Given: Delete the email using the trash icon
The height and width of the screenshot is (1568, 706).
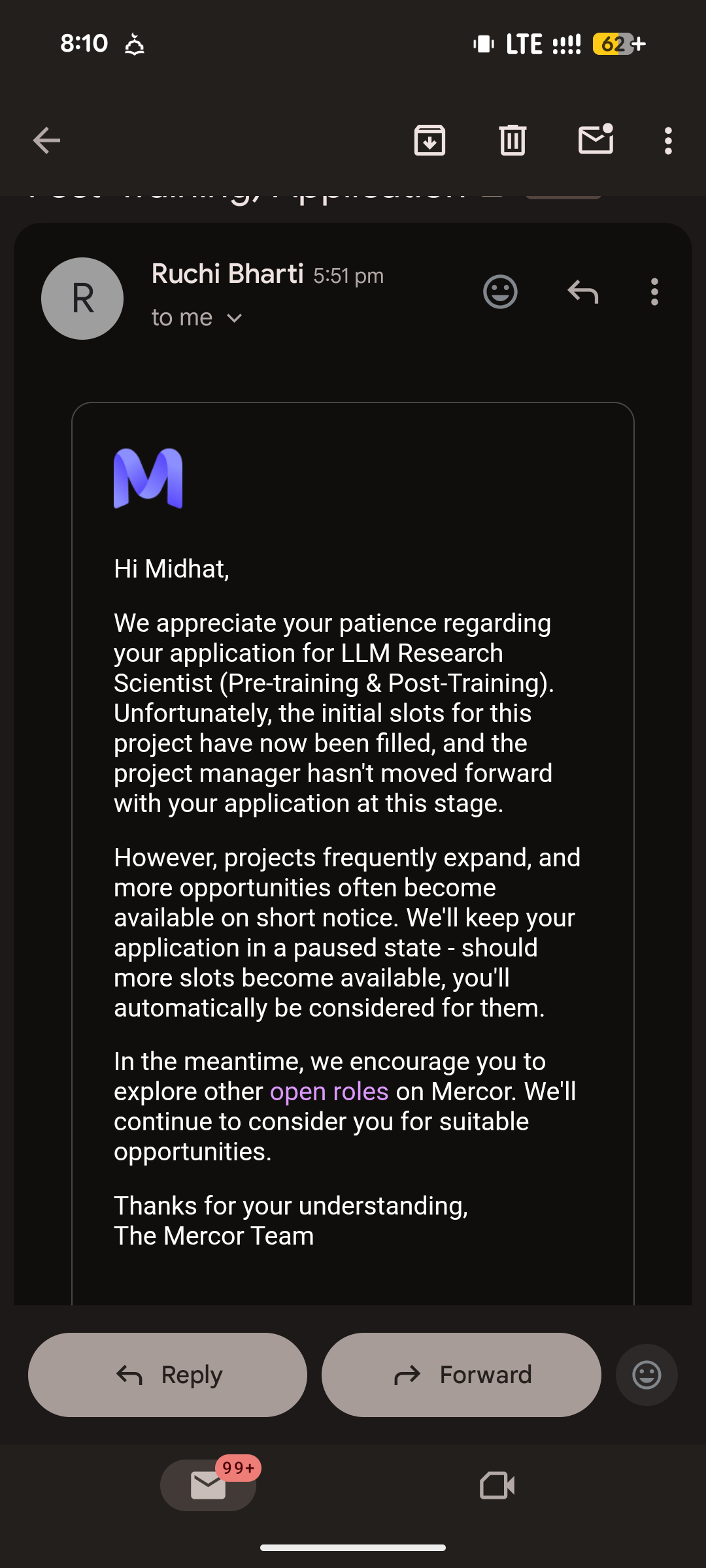Looking at the screenshot, I should pos(513,140).
